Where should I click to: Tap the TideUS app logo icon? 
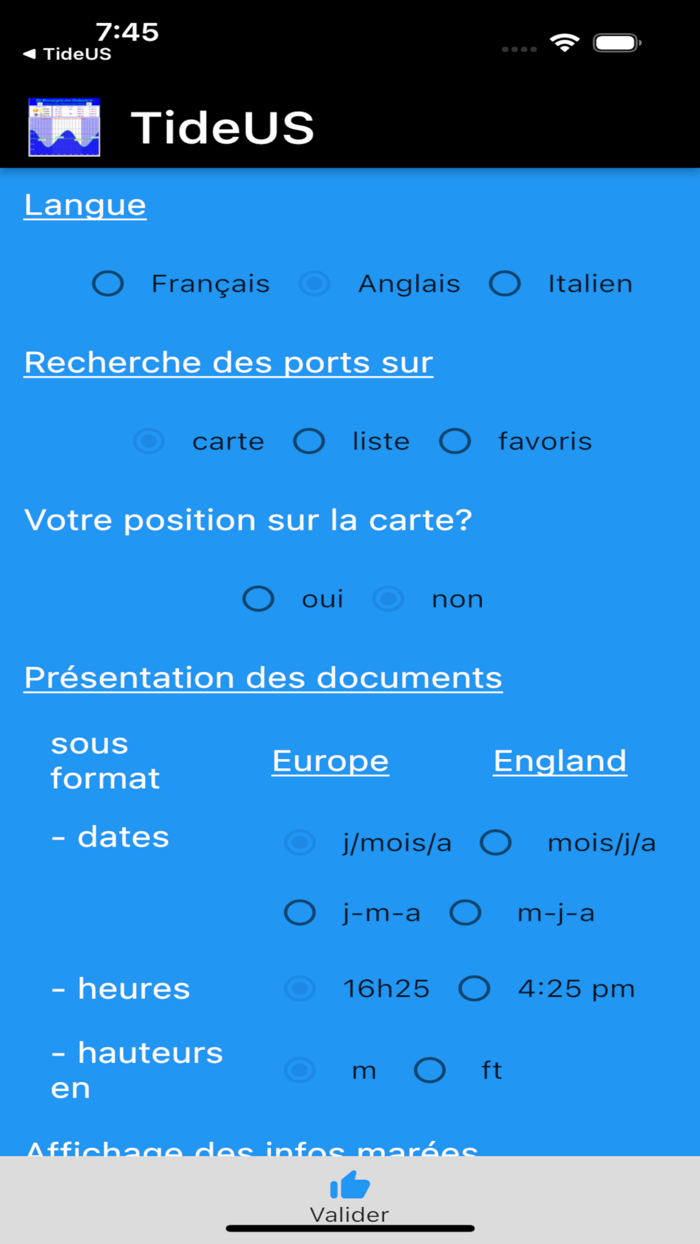tap(65, 127)
